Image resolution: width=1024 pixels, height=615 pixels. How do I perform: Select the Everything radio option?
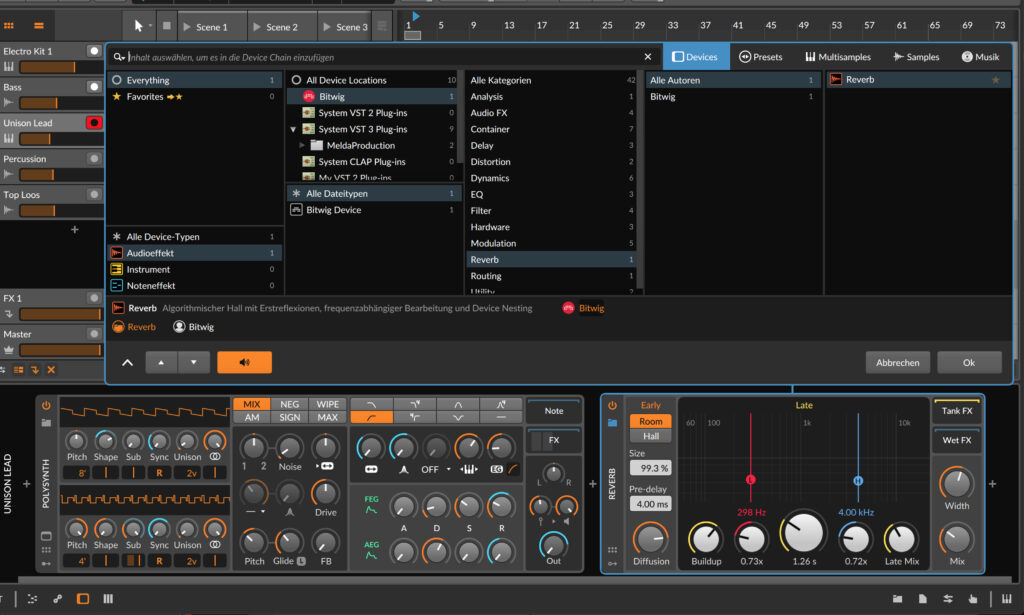[117, 80]
